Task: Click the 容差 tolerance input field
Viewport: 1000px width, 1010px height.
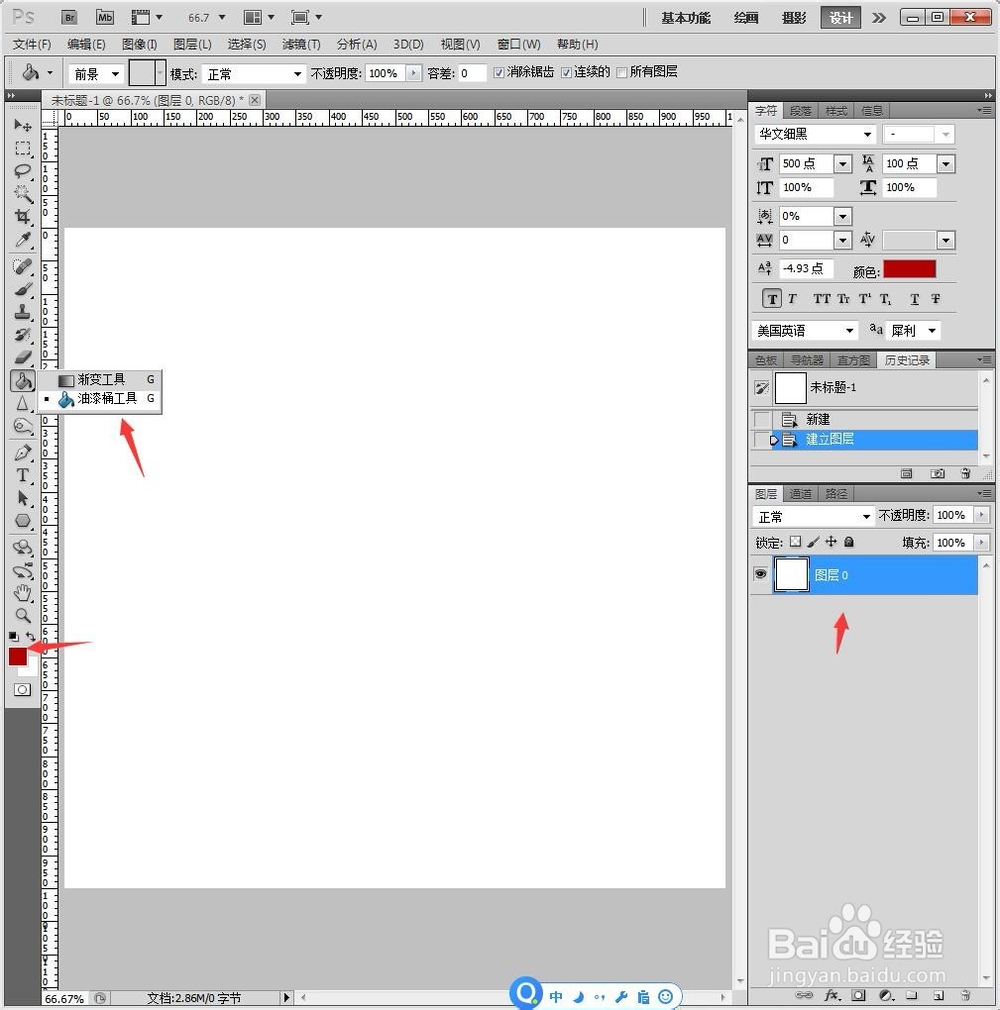Action: coord(472,73)
